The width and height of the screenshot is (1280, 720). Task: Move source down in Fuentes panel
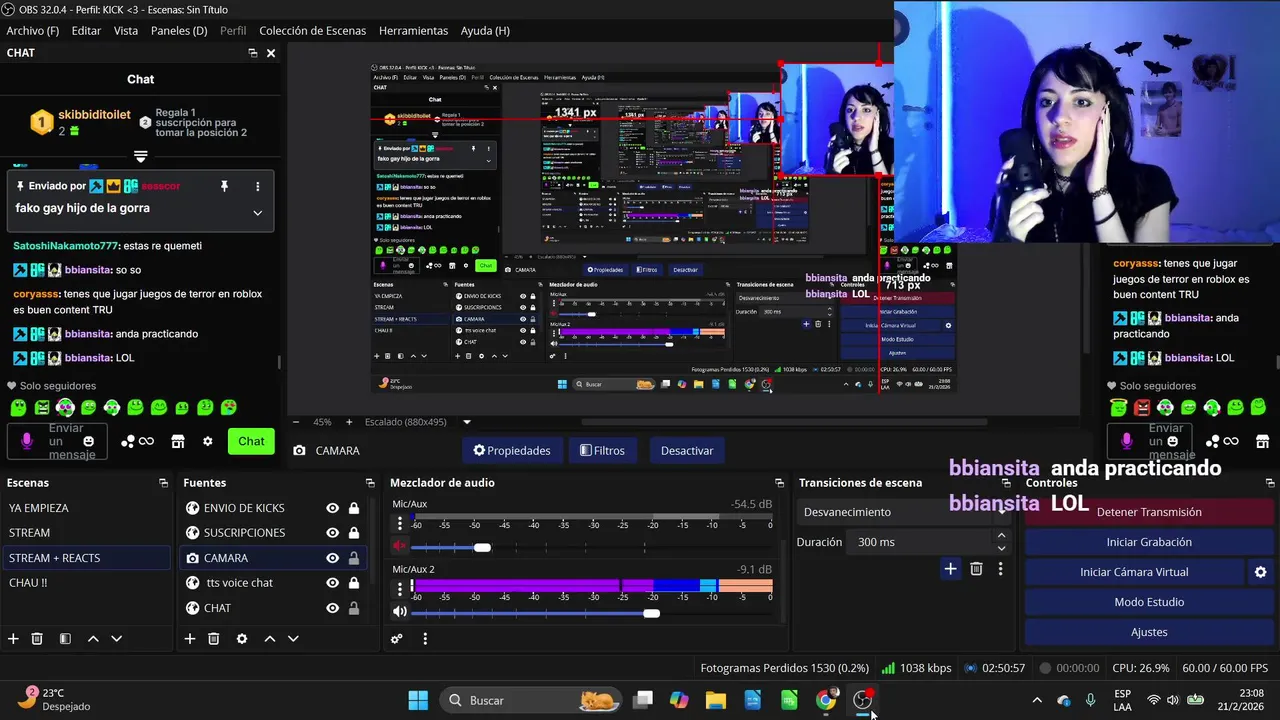(293, 639)
